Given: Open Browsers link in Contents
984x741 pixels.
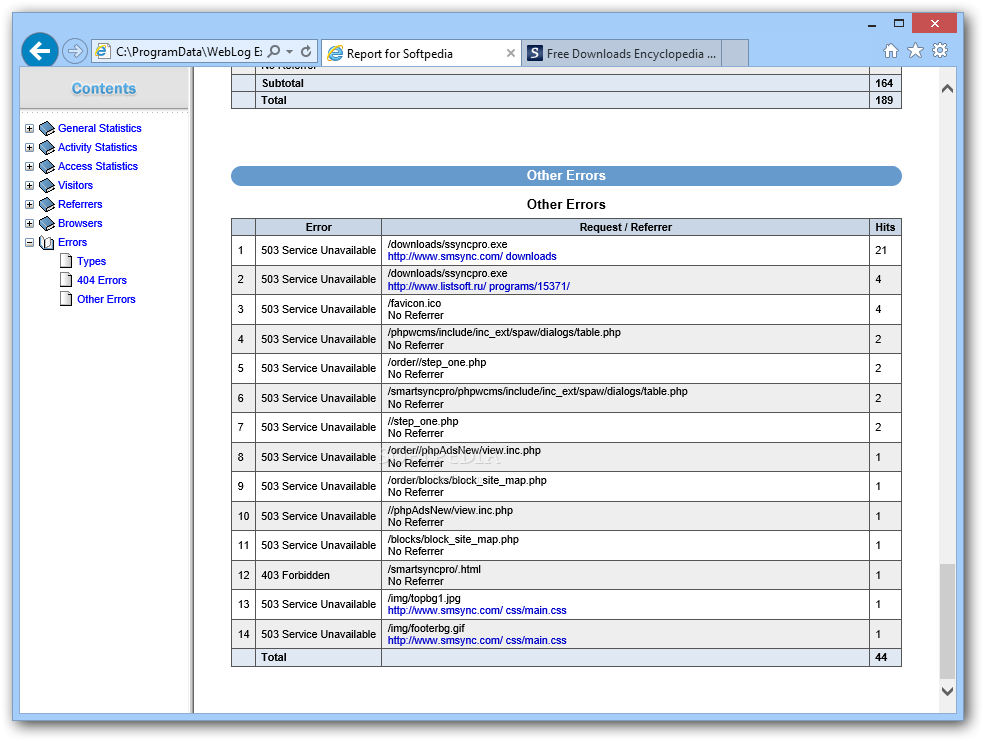Looking at the screenshot, I should 80,223.
